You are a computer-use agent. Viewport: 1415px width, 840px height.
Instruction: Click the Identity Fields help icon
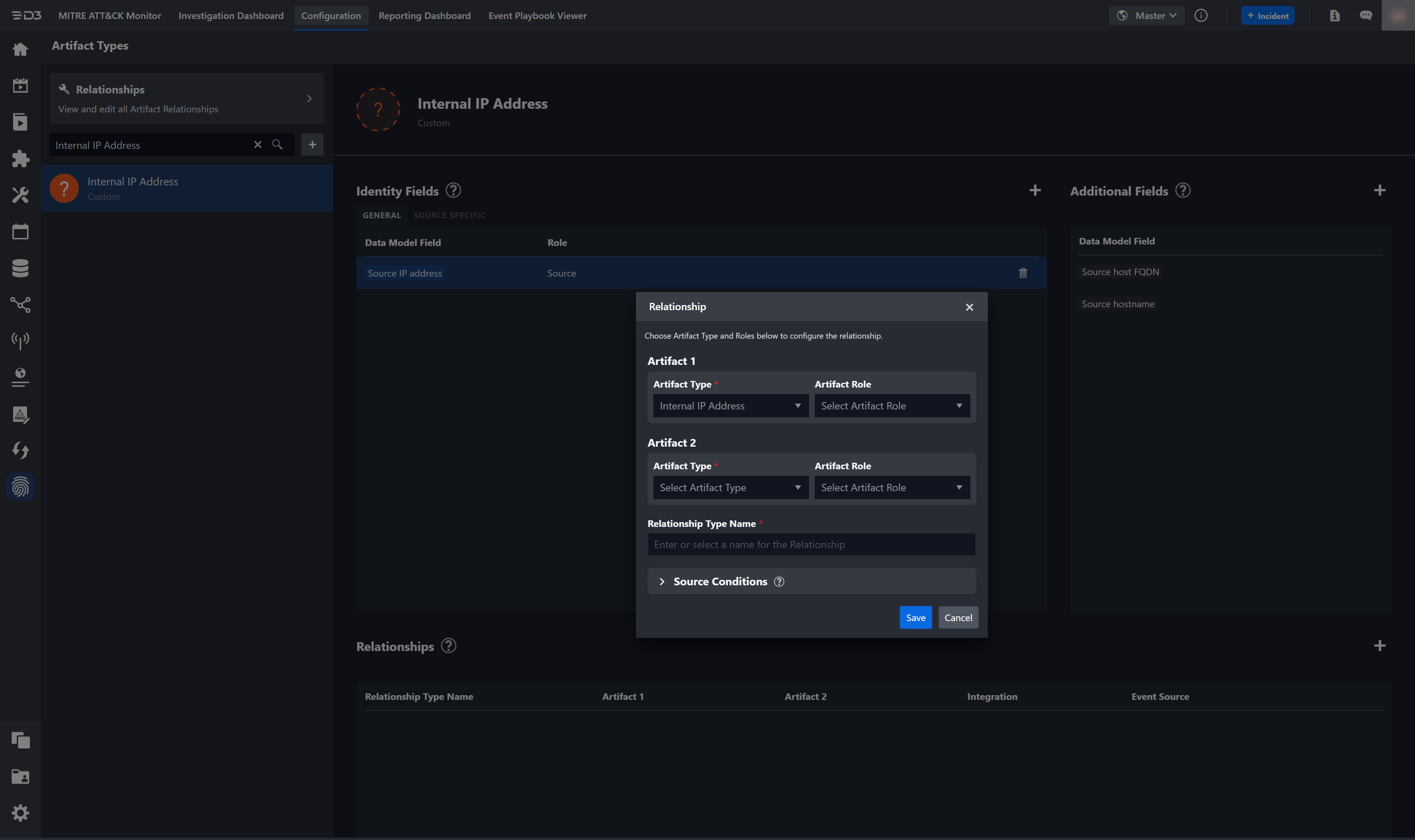(453, 190)
